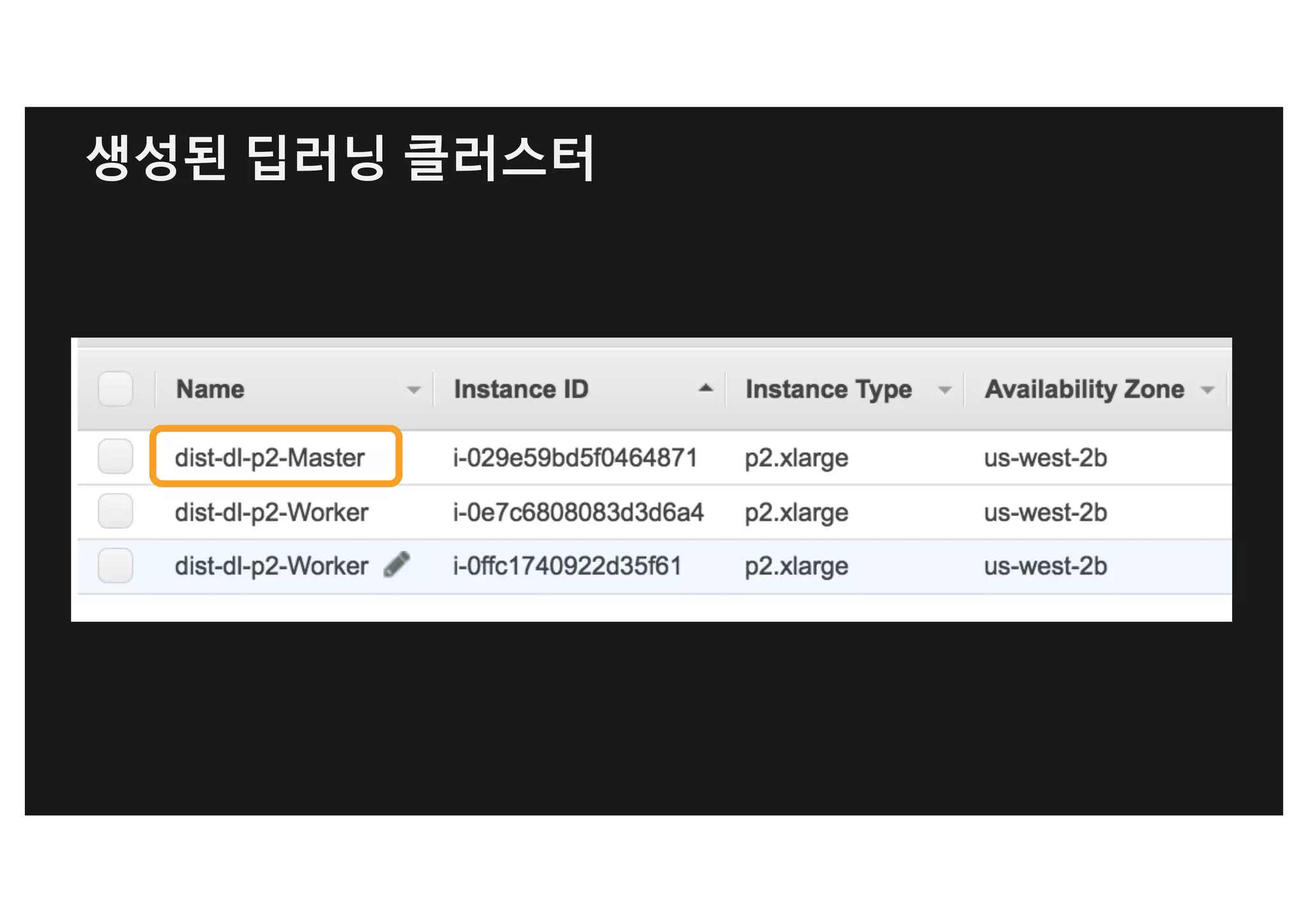Select dist-dl-p2-Worker name of instance i-0e7c6808083d3d6a4

[271, 512]
